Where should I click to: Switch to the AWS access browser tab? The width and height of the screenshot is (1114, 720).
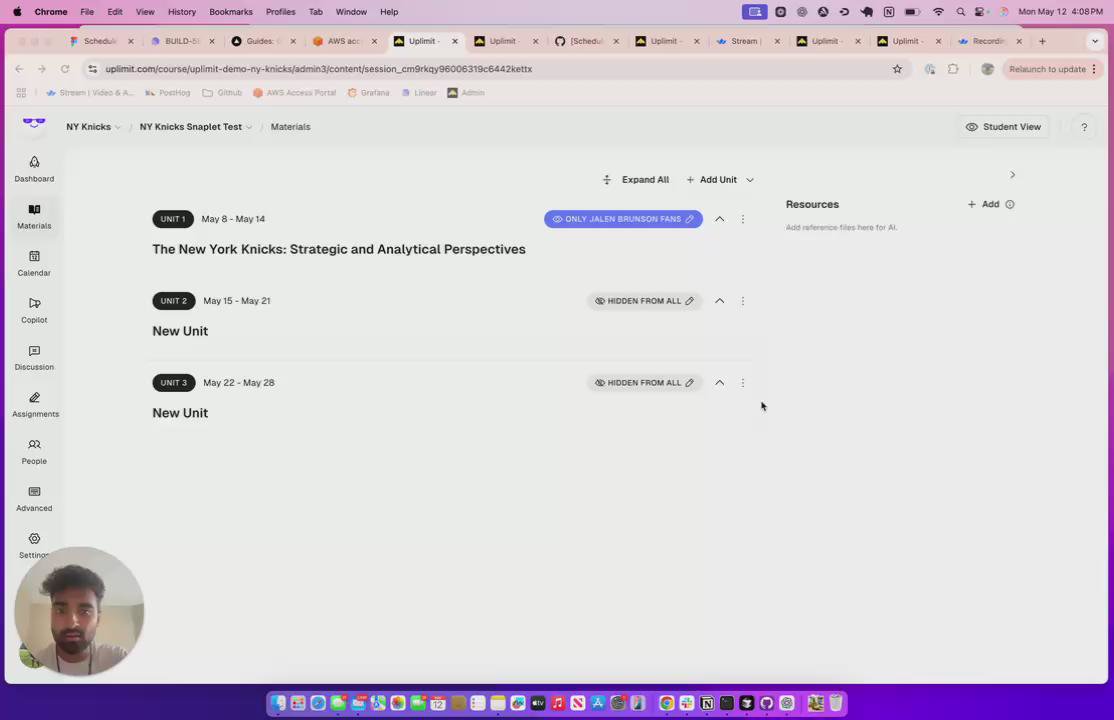[344, 41]
